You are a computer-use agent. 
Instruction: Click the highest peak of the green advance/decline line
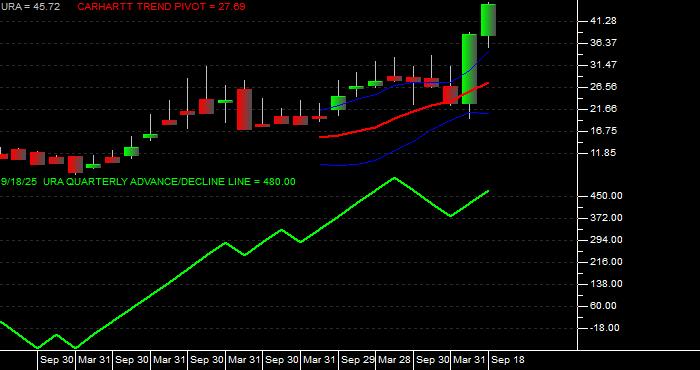point(394,178)
